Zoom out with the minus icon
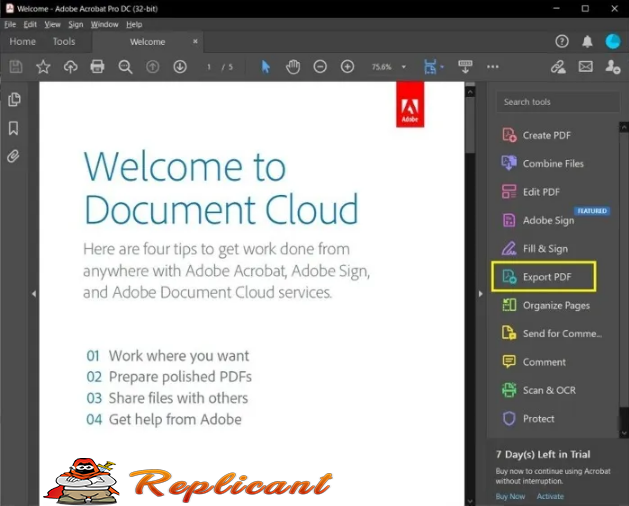This screenshot has height=506, width=629. (320, 67)
